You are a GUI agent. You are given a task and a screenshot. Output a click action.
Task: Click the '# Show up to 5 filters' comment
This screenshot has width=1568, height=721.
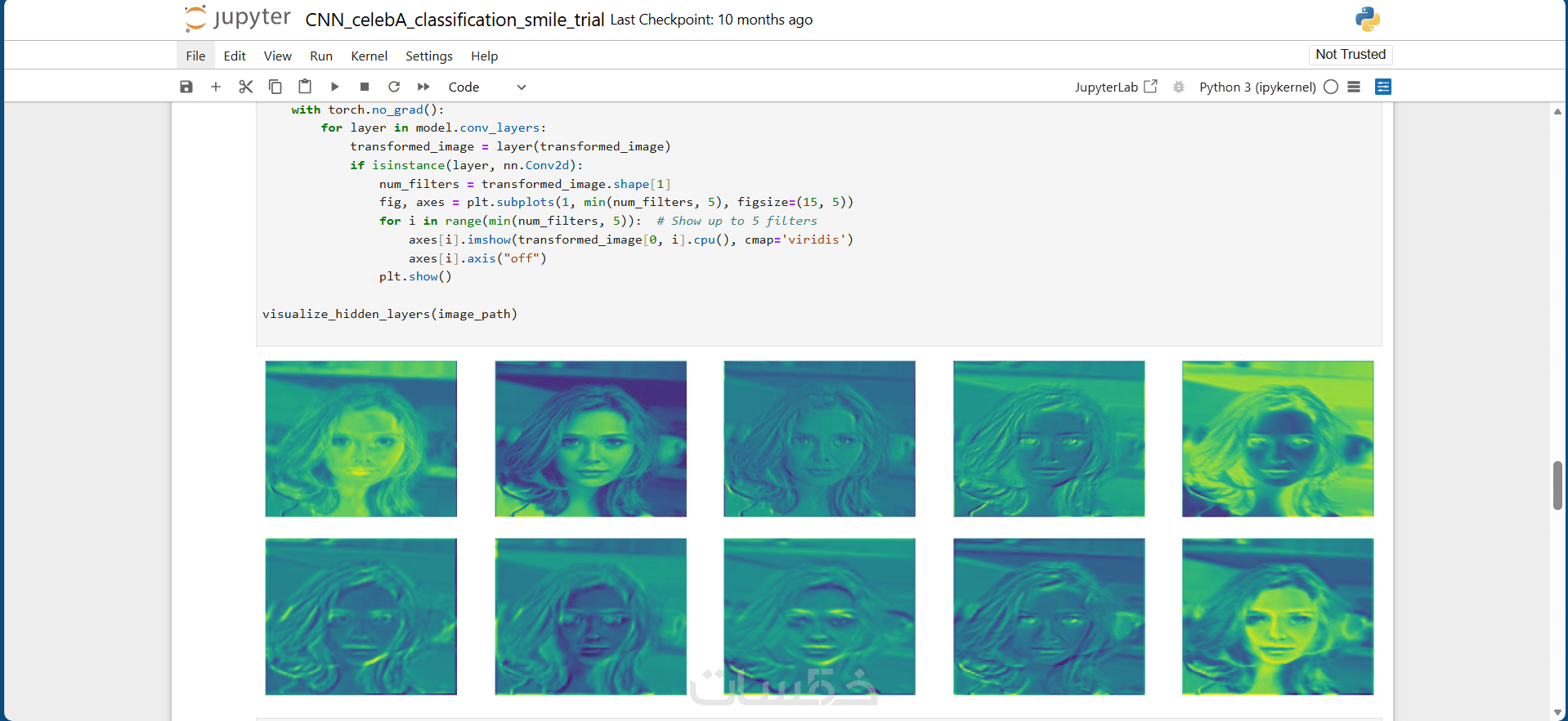(x=737, y=221)
